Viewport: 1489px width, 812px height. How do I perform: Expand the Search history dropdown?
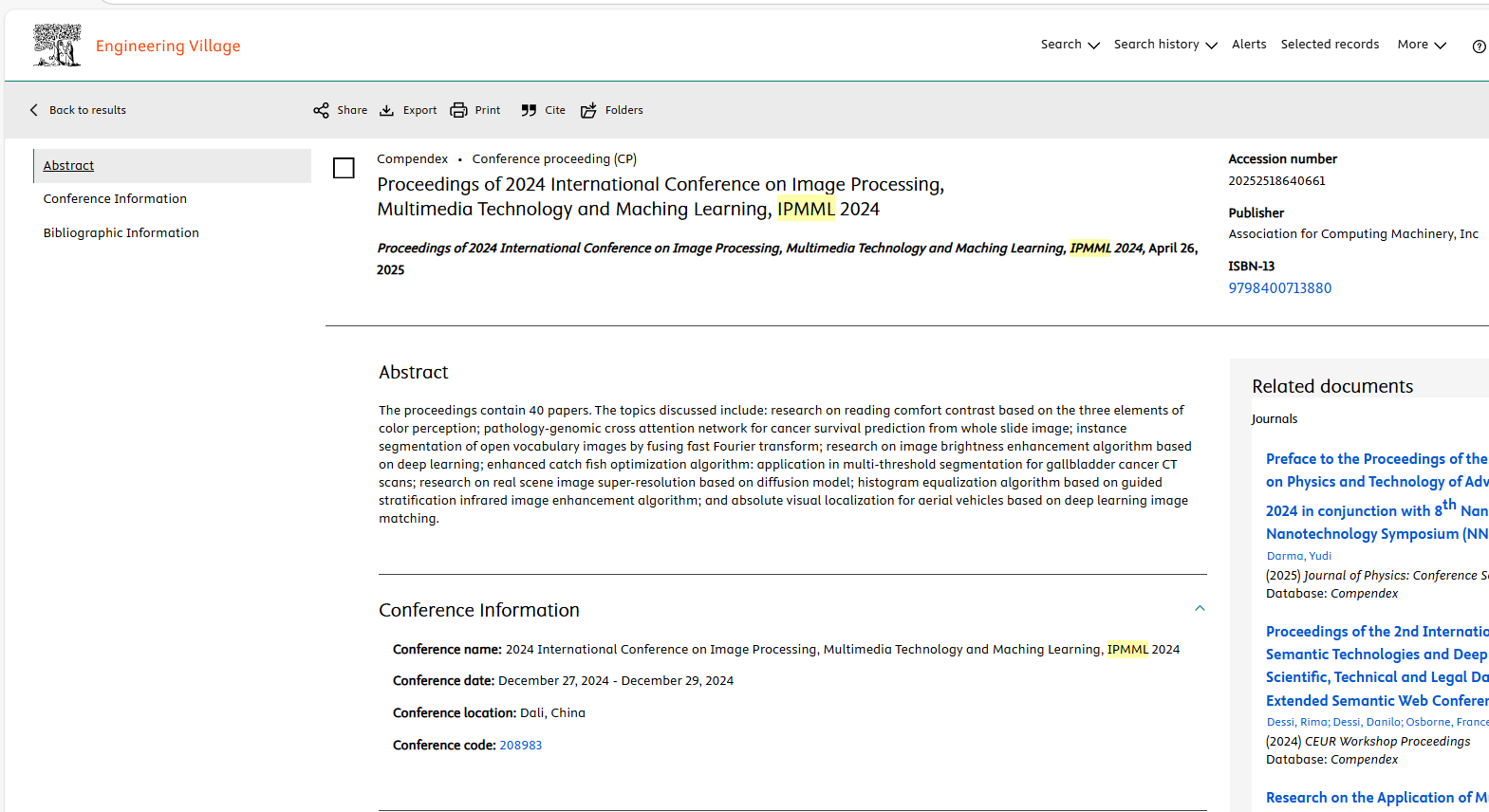[x=1165, y=45]
